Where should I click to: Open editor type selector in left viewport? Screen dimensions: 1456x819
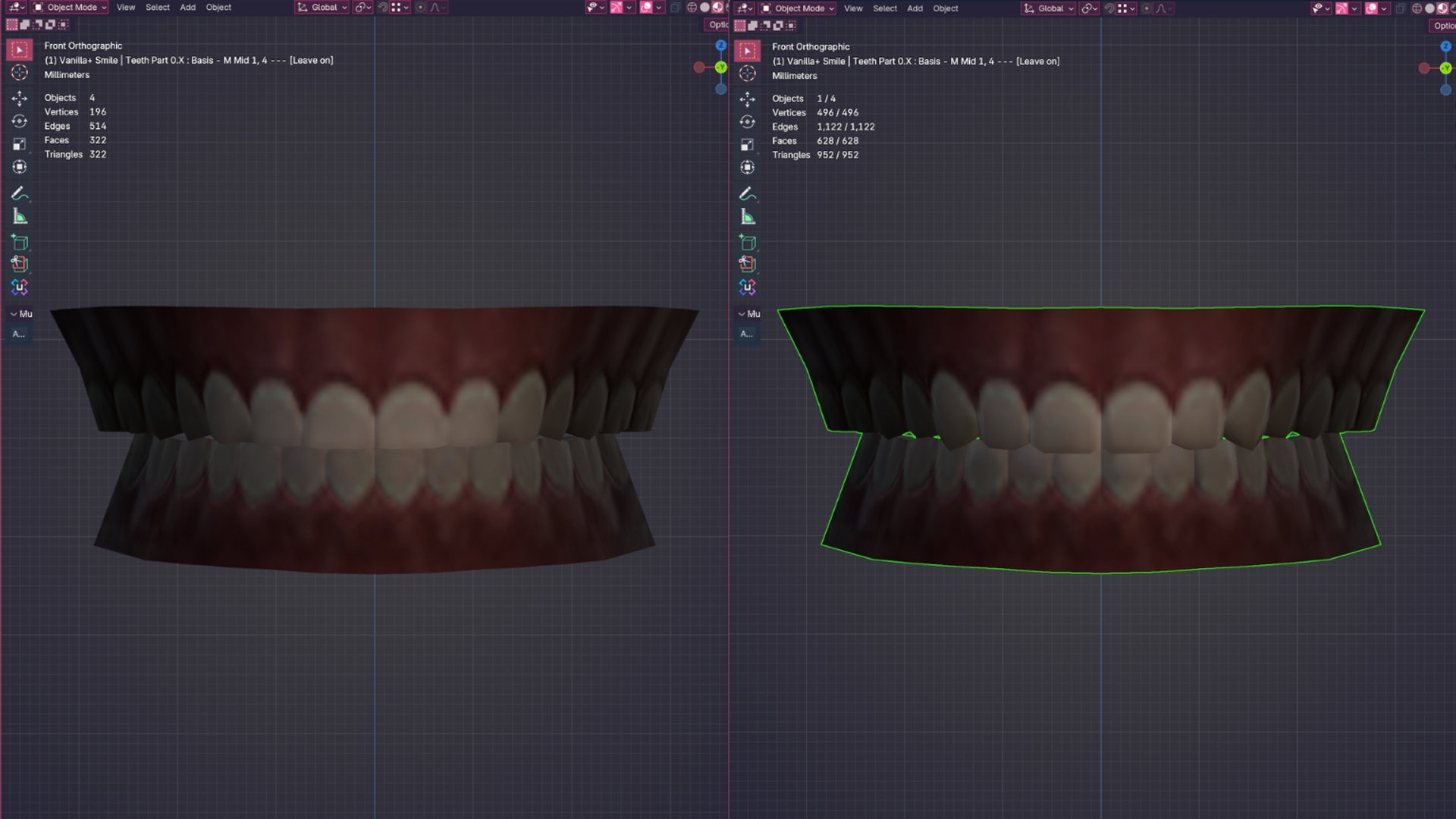[x=17, y=8]
